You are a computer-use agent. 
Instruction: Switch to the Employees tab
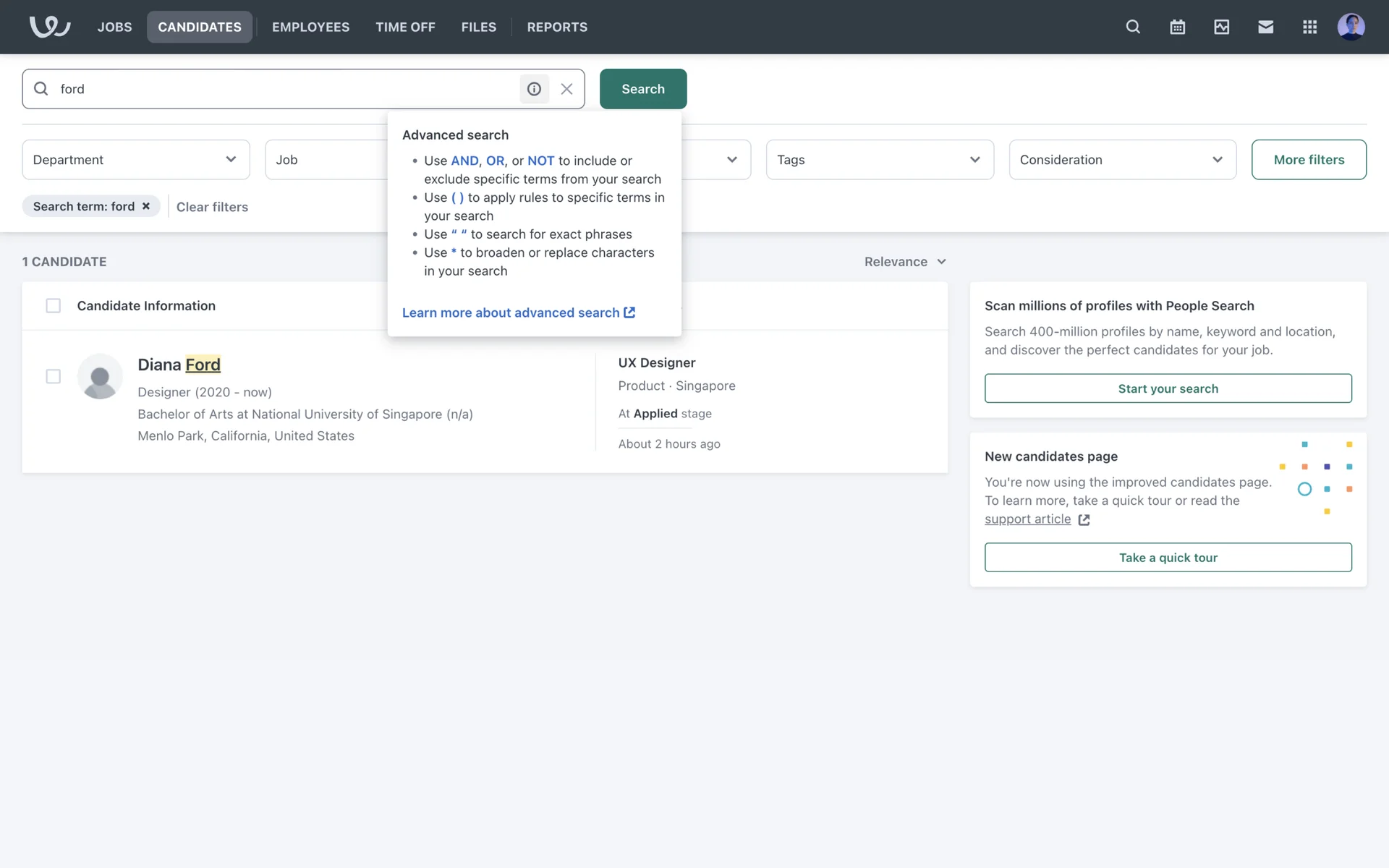click(310, 27)
